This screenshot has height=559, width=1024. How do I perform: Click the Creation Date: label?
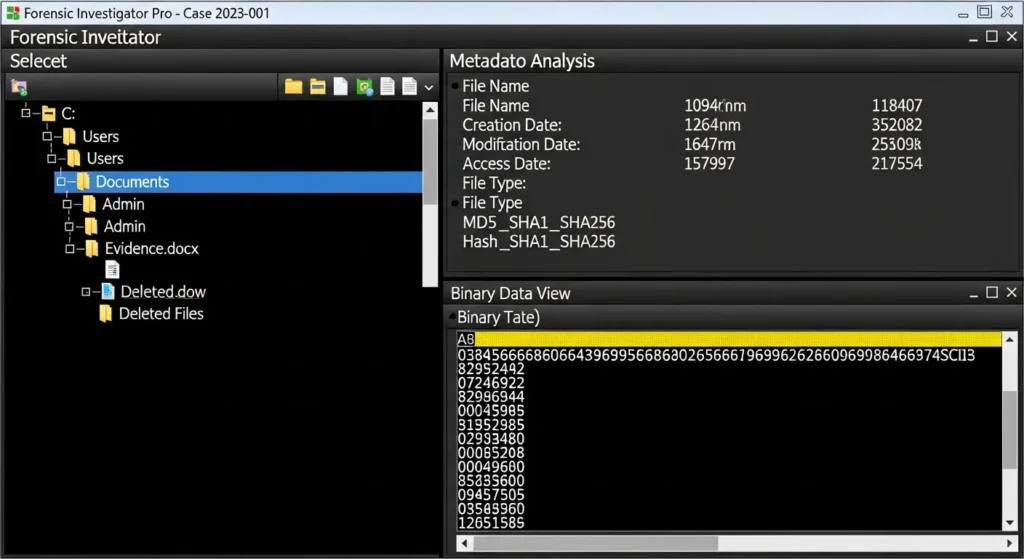(x=512, y=125)
